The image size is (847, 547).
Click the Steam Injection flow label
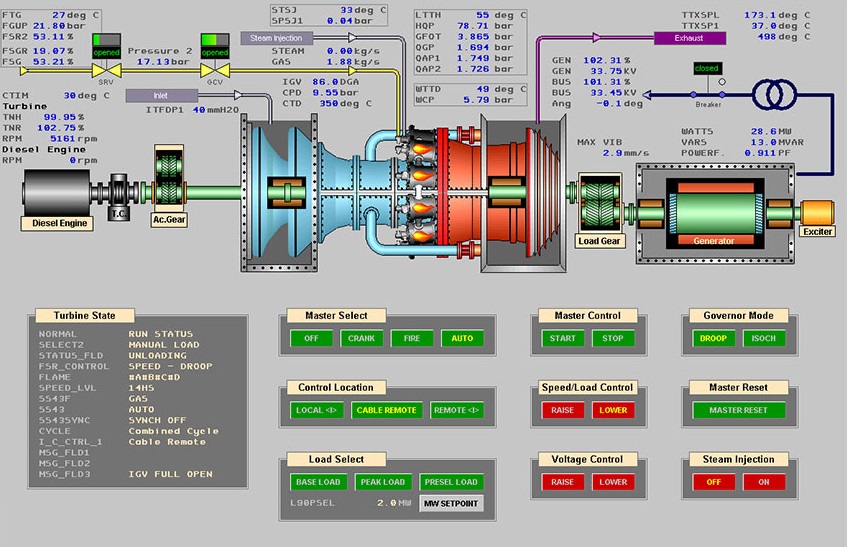[x=276, y=38]
